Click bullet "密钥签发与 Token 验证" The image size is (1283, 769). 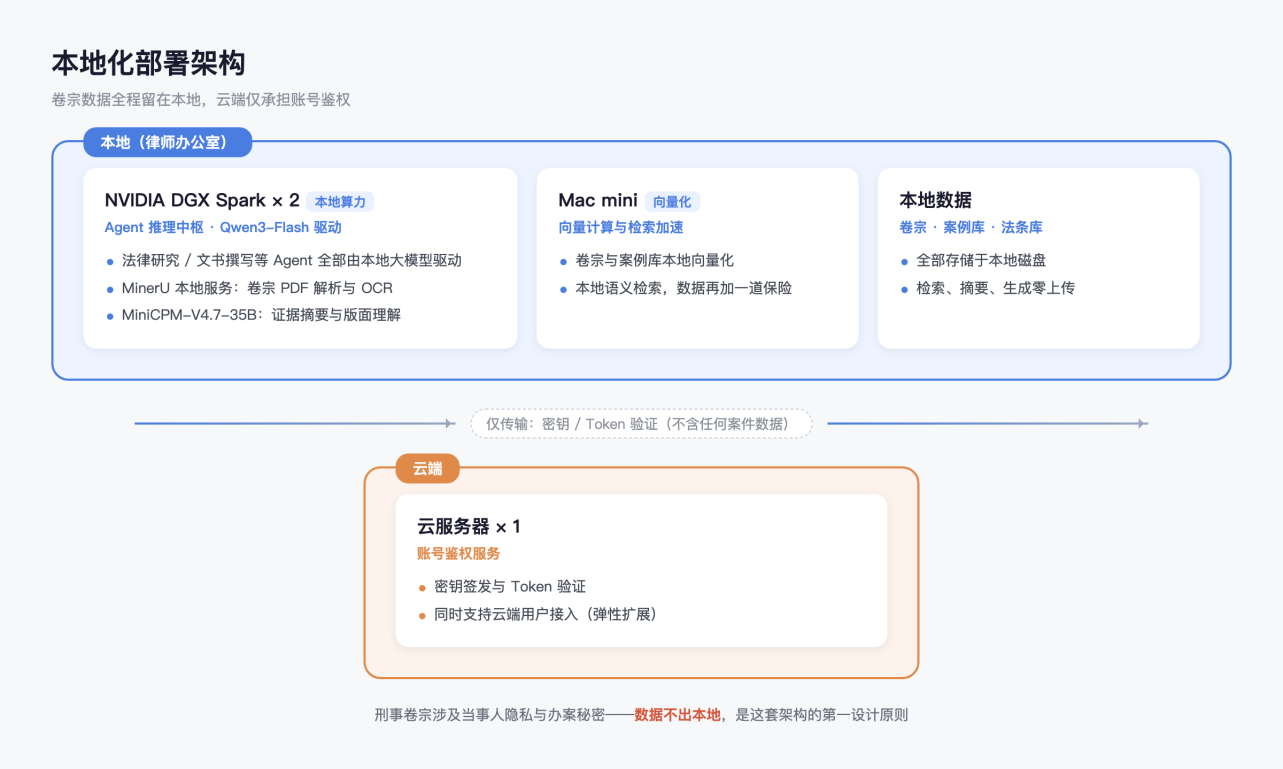510,587
